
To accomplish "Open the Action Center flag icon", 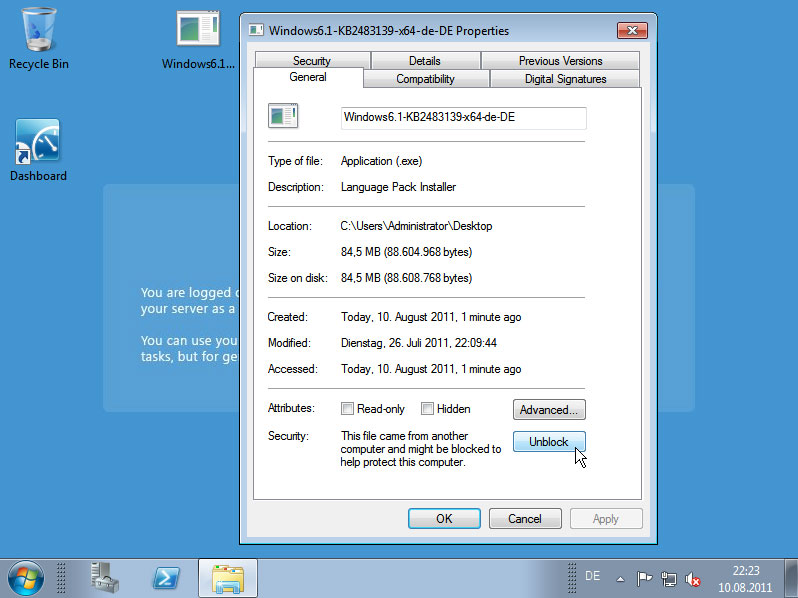I will tap(645, 578).
